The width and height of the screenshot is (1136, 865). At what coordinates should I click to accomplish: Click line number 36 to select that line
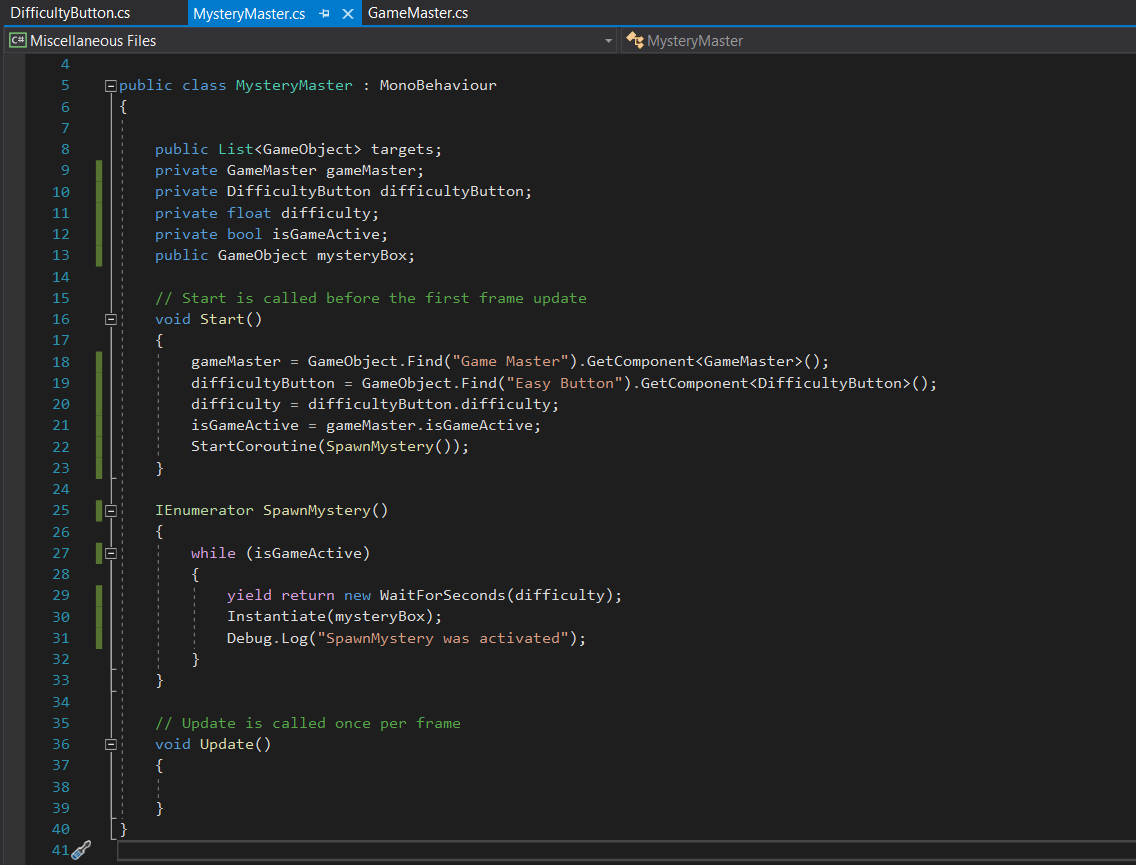tap(61, 744)
